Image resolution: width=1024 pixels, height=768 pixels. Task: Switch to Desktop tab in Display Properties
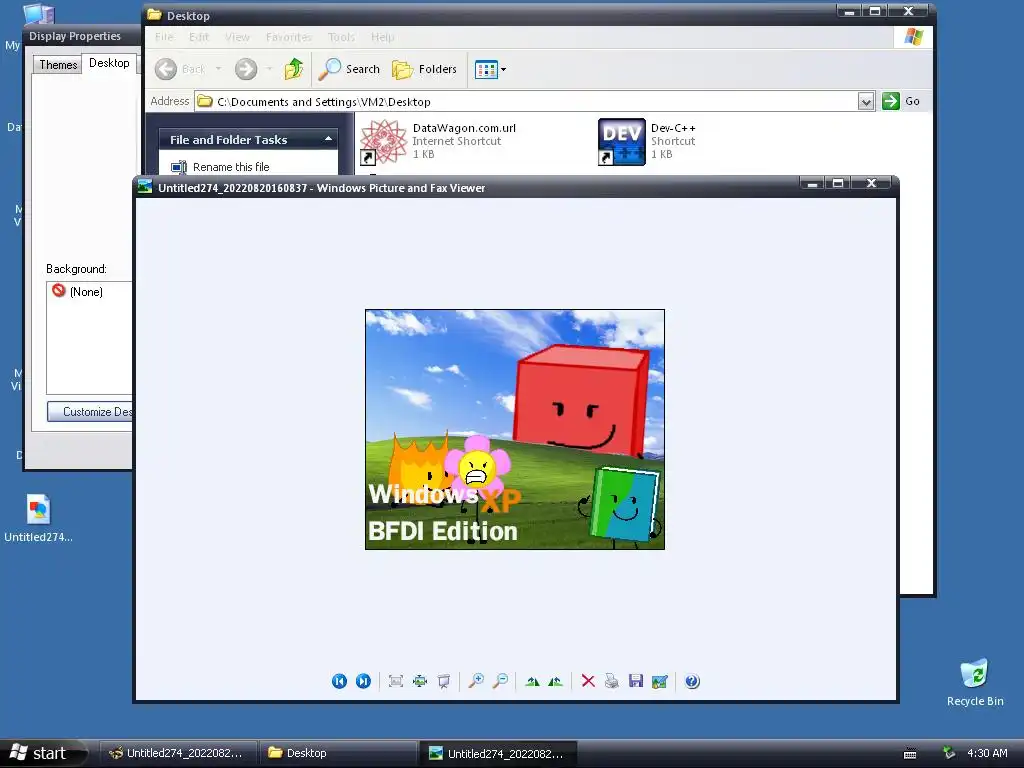(x=109, y=63)
